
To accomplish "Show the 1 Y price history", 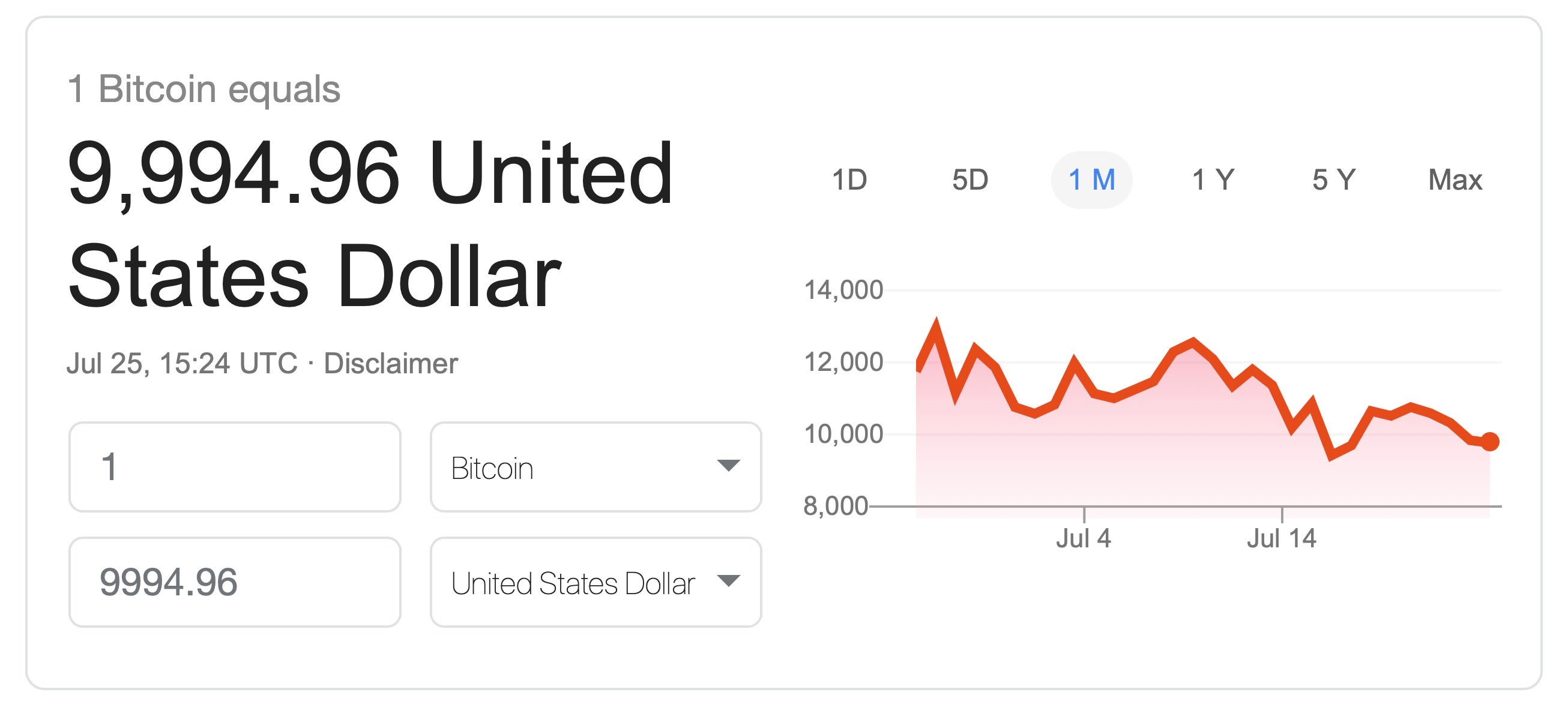I will 1213,180.
